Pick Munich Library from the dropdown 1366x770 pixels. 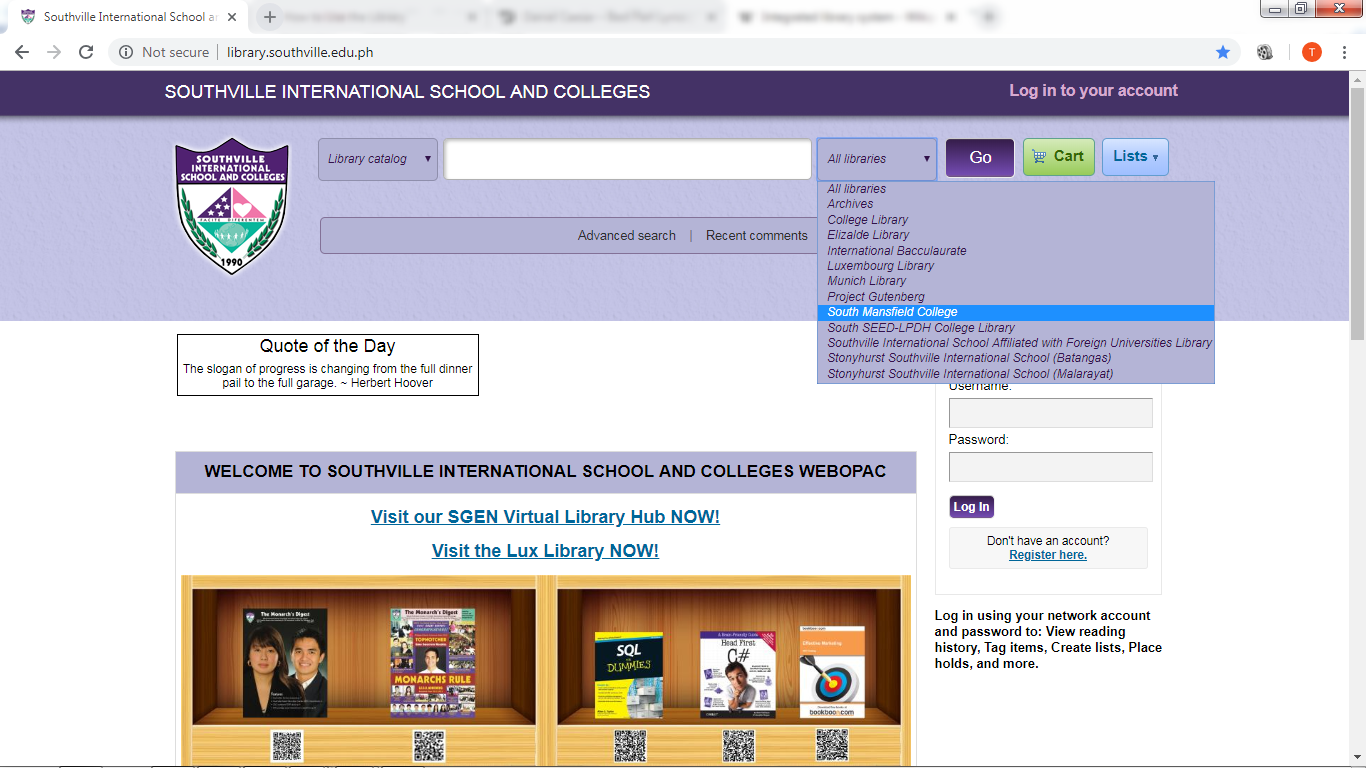coord(1015,281)
